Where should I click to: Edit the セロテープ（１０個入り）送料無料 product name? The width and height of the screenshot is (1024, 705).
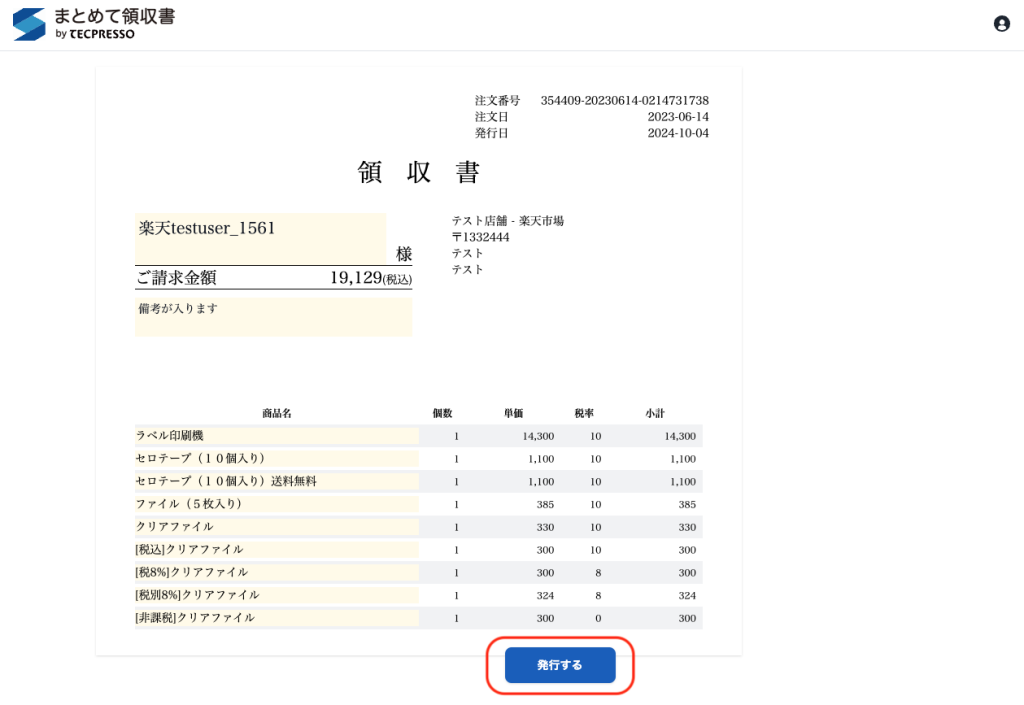tap(277, 481)
